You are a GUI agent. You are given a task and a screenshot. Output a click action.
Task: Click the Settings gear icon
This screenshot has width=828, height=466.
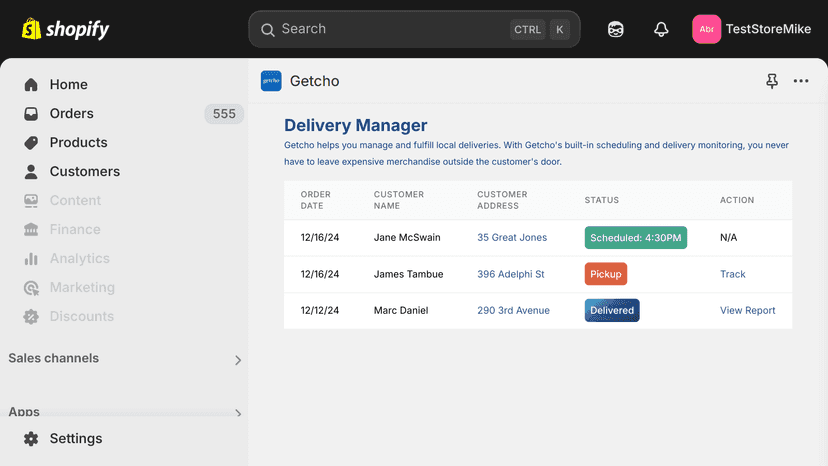pos(31,439)
